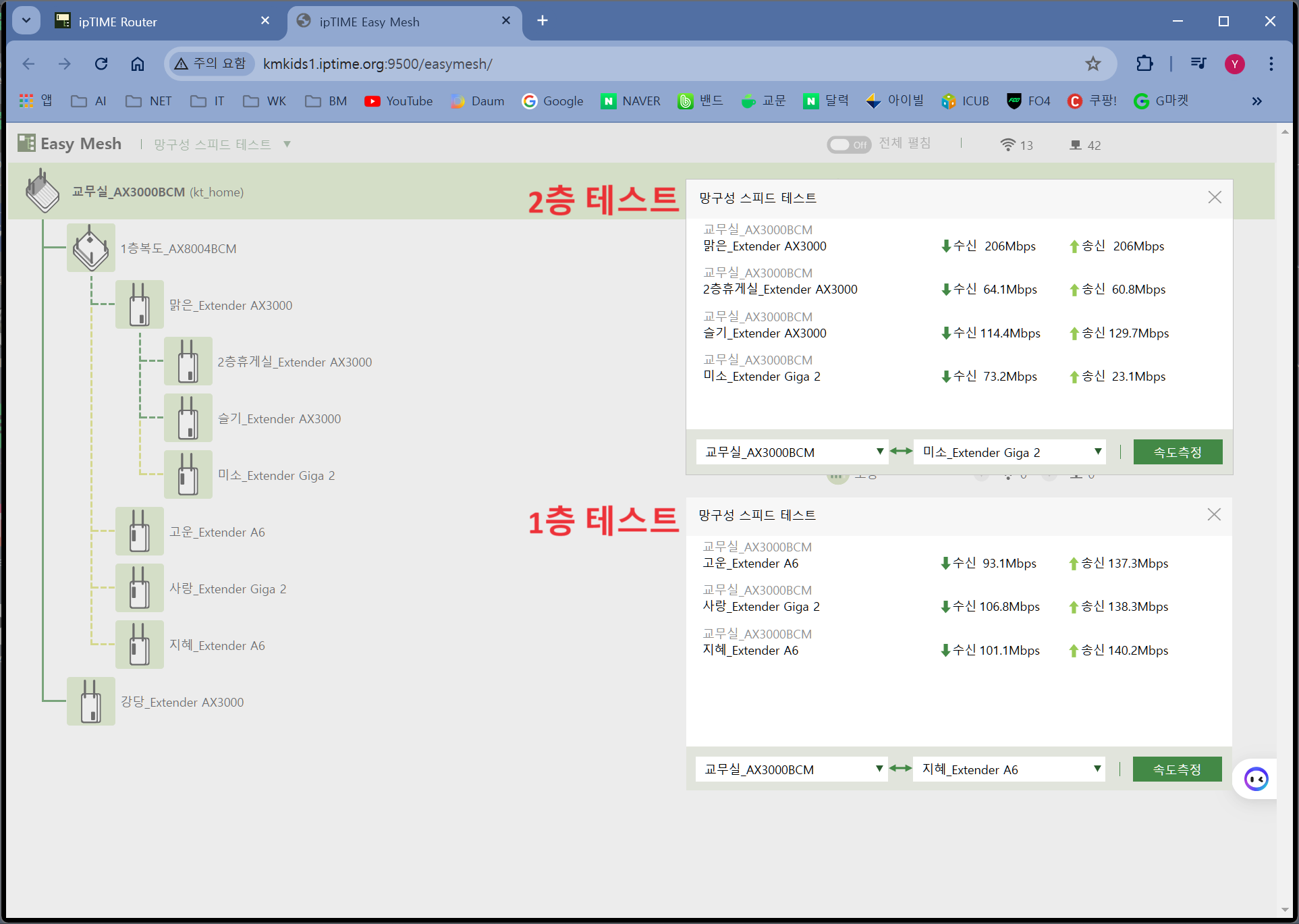1299x924 pixels.
Task: Open the 미소_Extender Giga 2 target dropdown
Action: 1010,452
